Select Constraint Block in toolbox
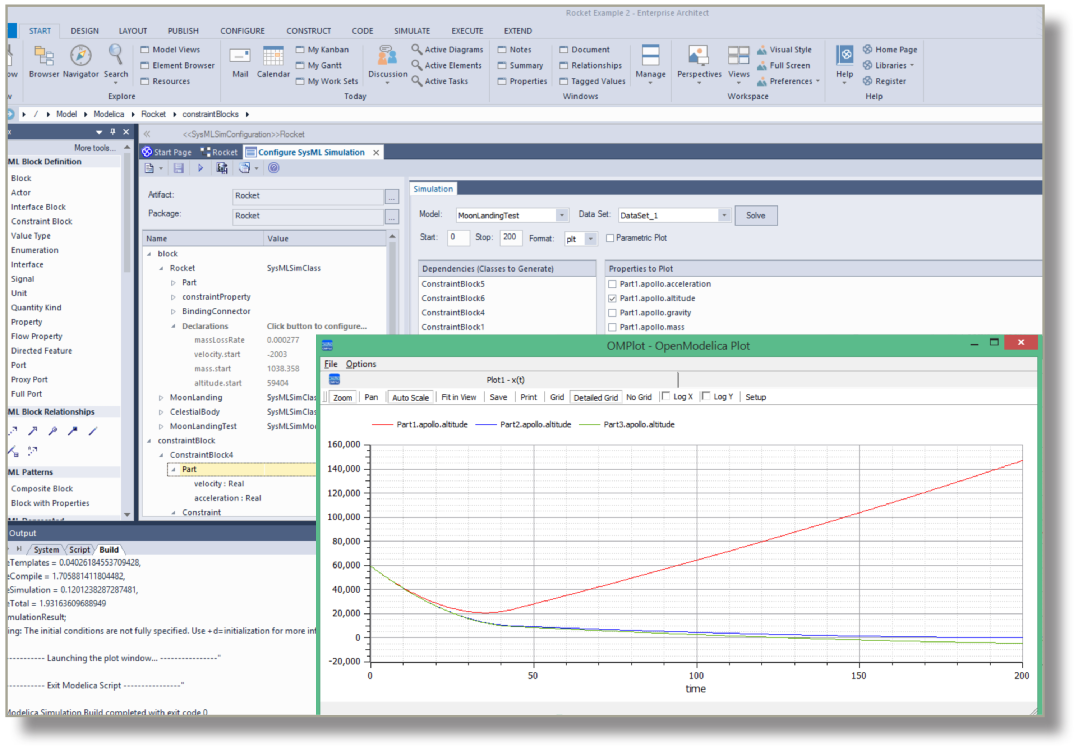This screenshot has height=749, width=1077. [x=41, y=221]
